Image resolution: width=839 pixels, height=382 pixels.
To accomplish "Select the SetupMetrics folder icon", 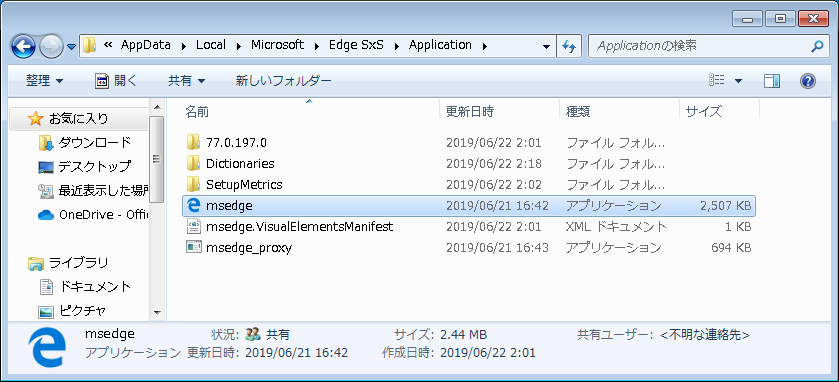I will click(x=193, y=185).
